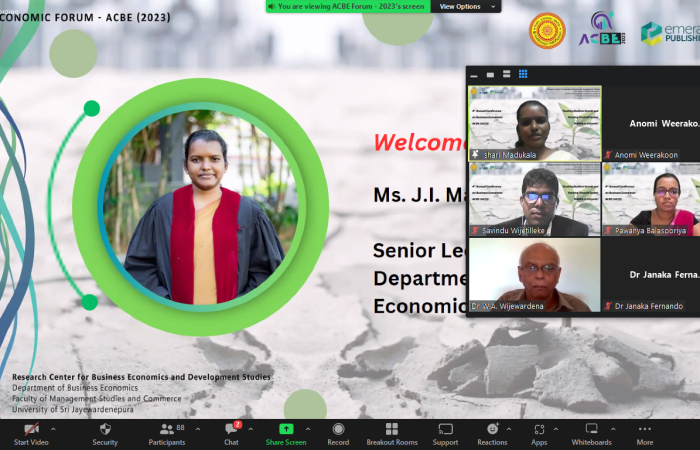Open the Chat panel

tap(231, 429)
